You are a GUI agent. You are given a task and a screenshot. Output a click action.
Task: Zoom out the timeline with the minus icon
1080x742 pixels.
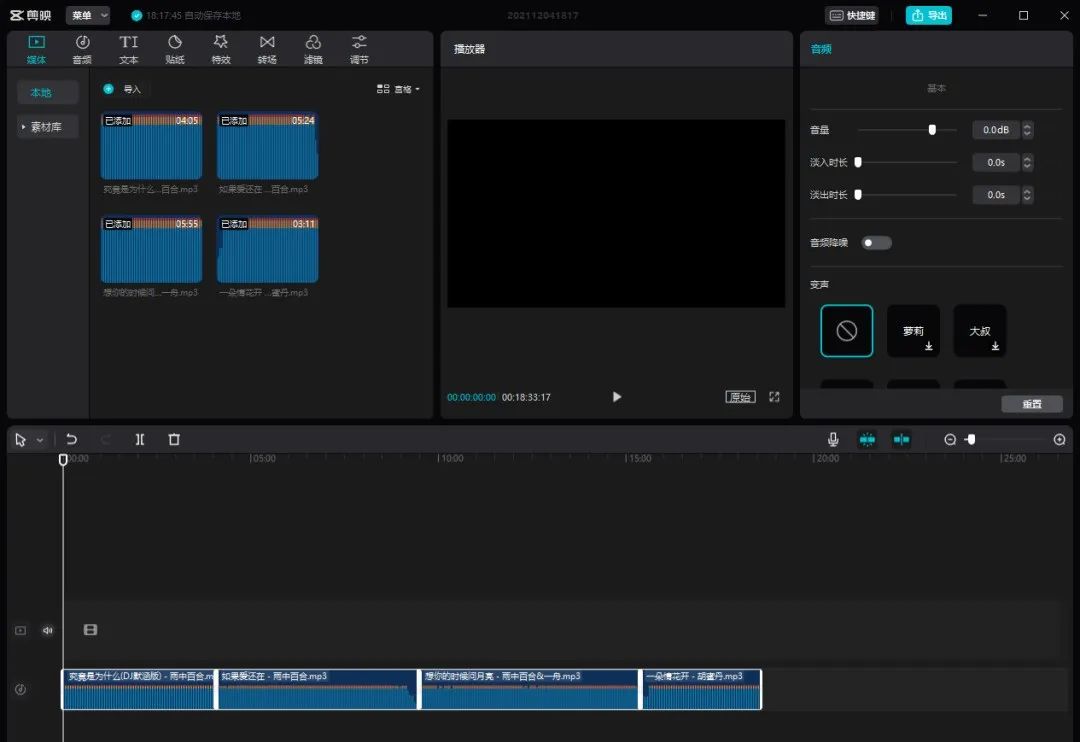pyautogui.click(x=950, y=439)
